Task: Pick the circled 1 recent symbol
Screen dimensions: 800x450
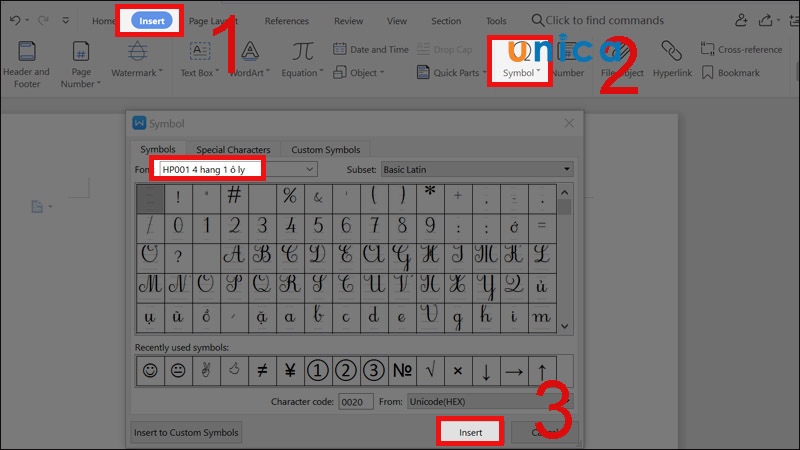Action: click(318, 370)
